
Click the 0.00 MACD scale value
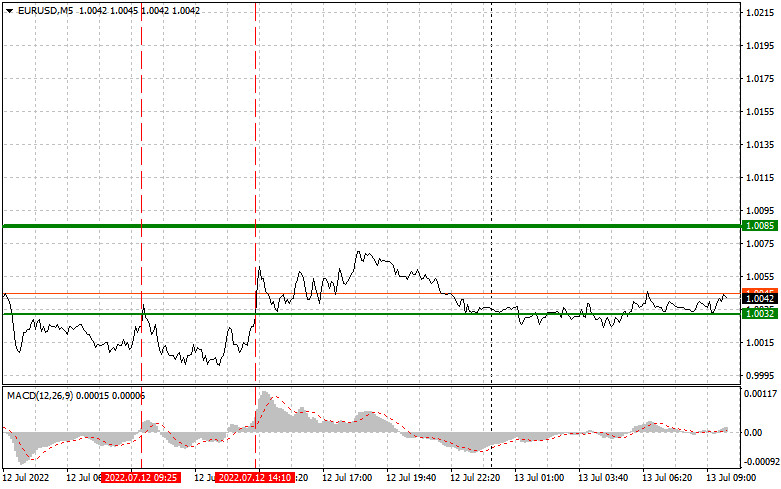click(x=753, y=433)
